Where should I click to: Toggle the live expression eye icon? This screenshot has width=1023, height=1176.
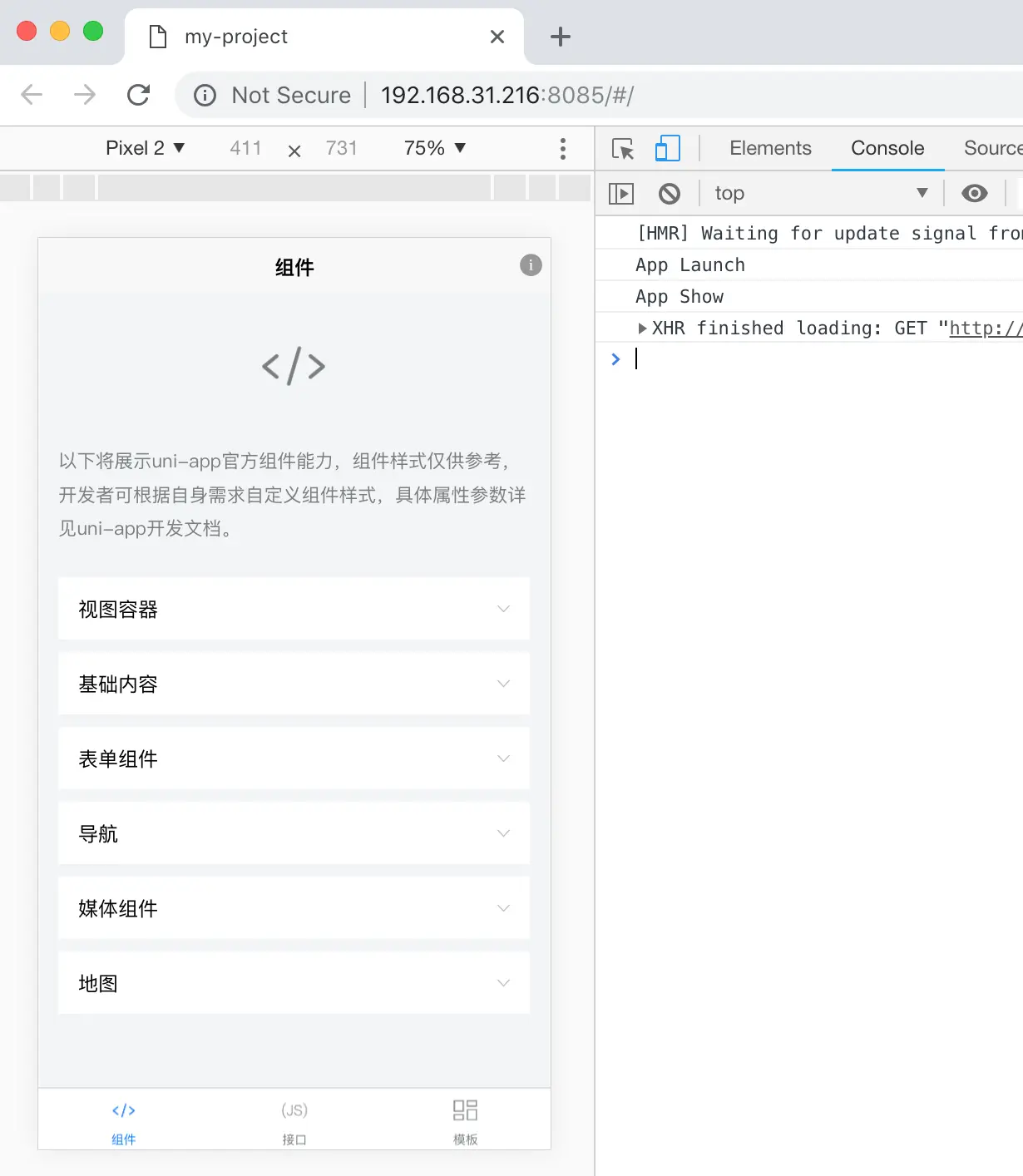tap(975, 194)
